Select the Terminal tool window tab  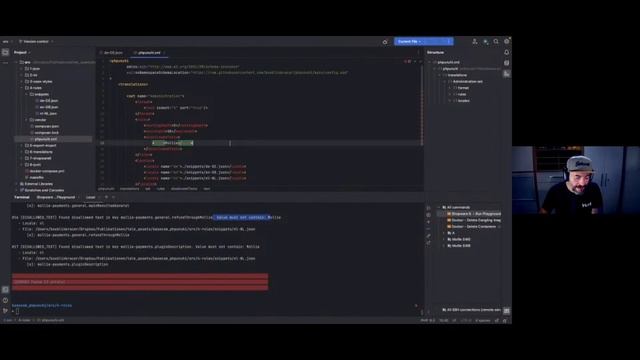[x=22, y=197]
